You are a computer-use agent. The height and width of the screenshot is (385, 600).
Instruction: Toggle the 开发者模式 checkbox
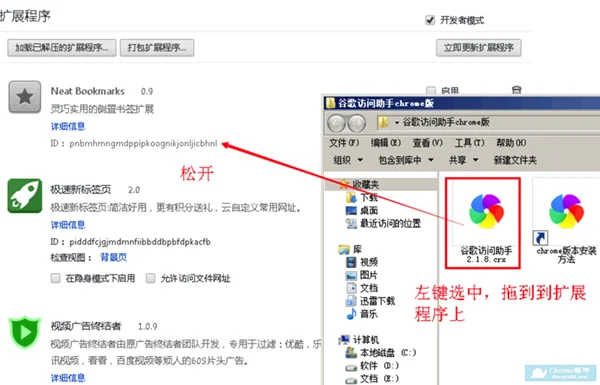click(430, 20)
